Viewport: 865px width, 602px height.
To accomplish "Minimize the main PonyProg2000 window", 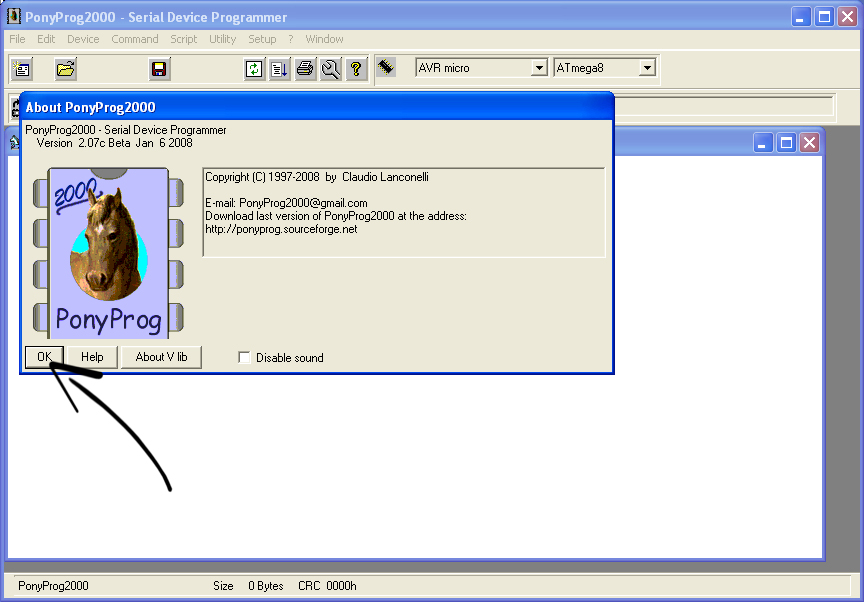I will click(800, 17).
